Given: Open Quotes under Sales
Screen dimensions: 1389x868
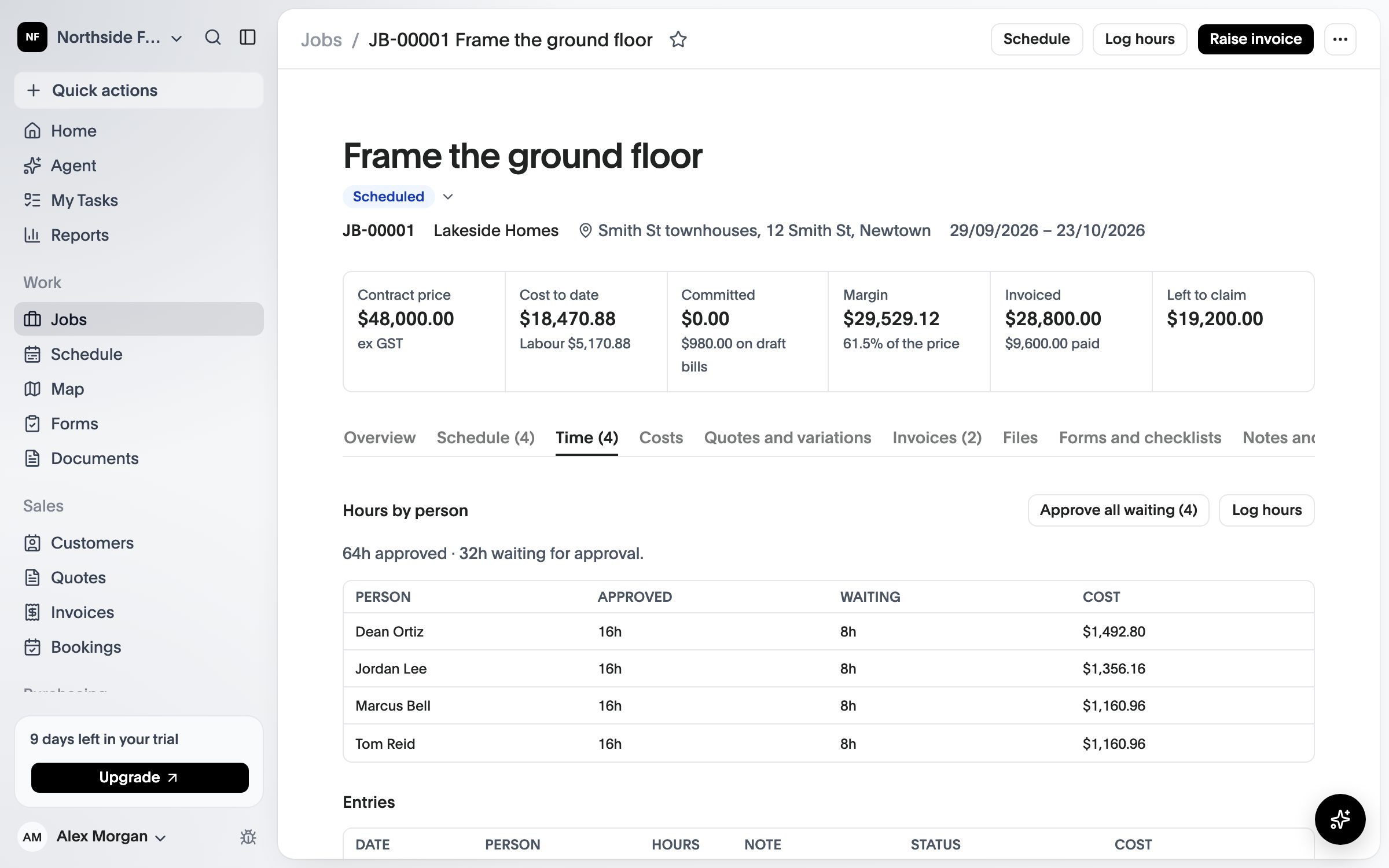Looking at the screenshot, I should [x=138, y=578].
